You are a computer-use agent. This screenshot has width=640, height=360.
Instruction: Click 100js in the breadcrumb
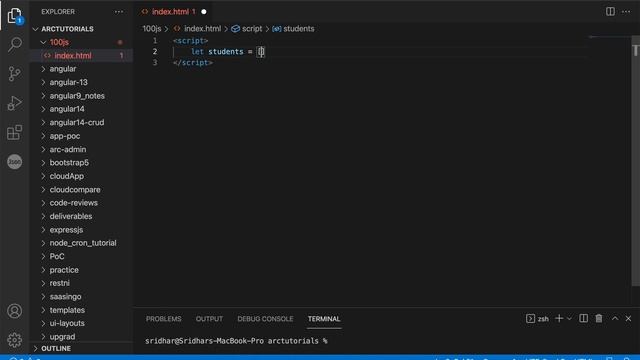click(x=151, y=29)
